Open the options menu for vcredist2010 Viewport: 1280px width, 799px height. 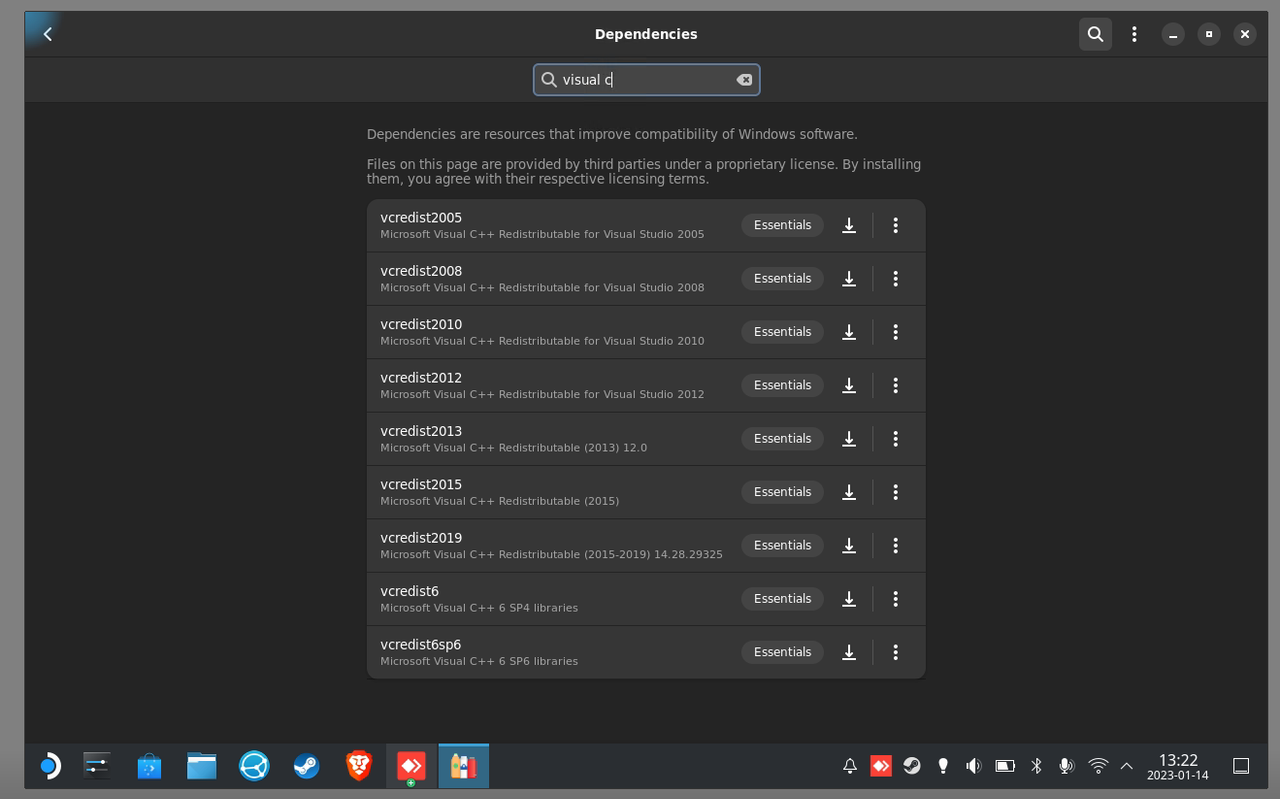click(x=896, y=332)
